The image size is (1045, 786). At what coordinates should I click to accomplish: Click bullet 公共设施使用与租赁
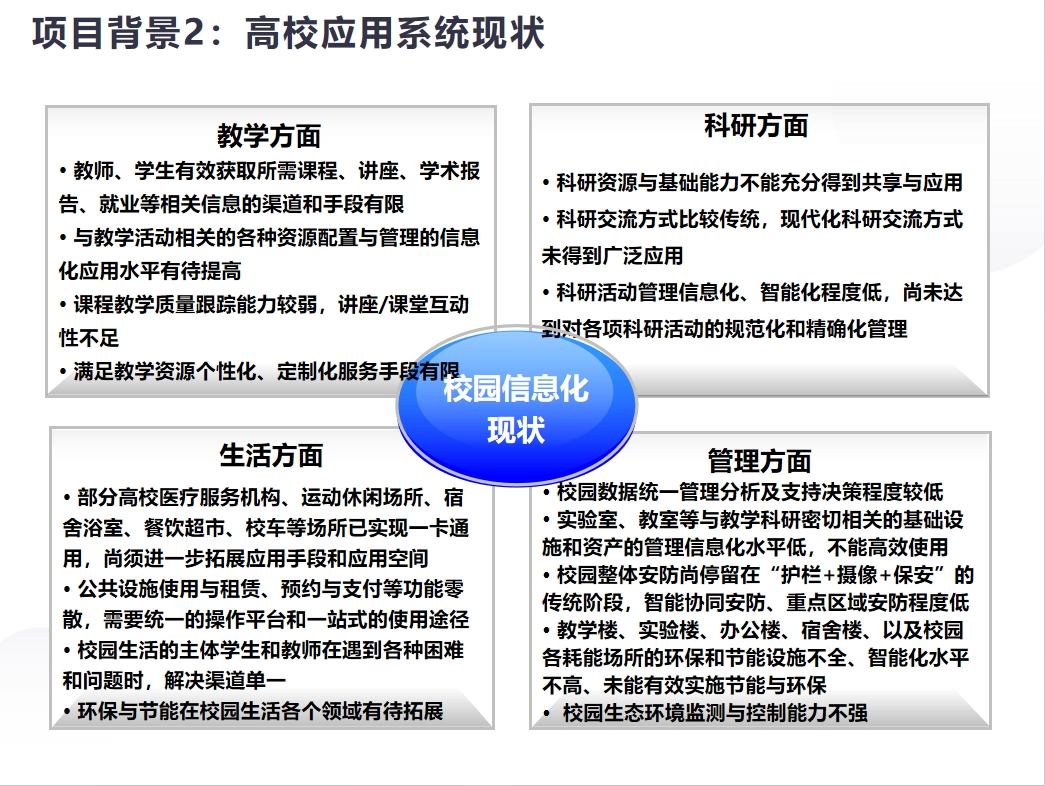(266, 604)
